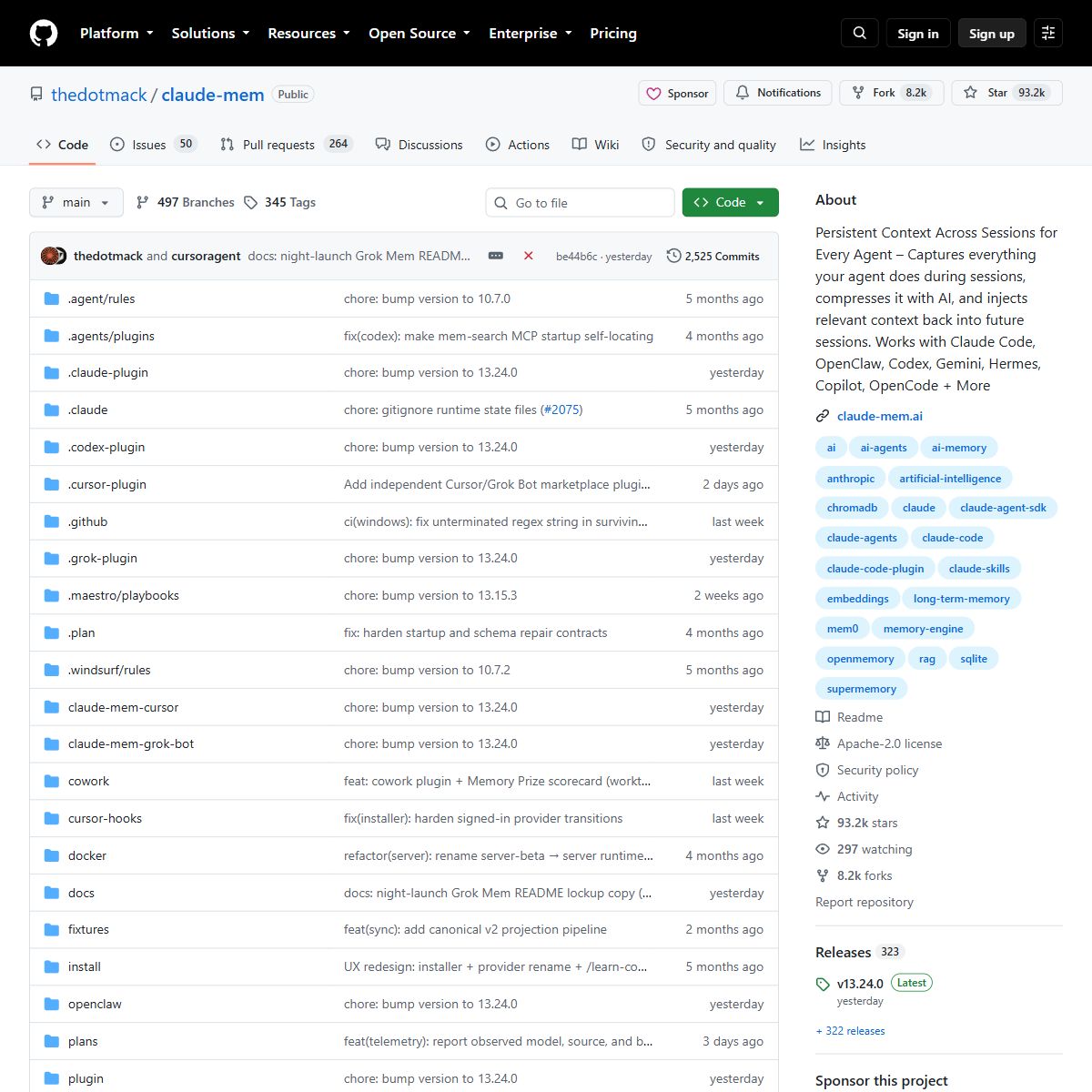The width and height of the screenshot is (1092, 1092).
Task: Click the folder icon for docker
Action: 52,855
